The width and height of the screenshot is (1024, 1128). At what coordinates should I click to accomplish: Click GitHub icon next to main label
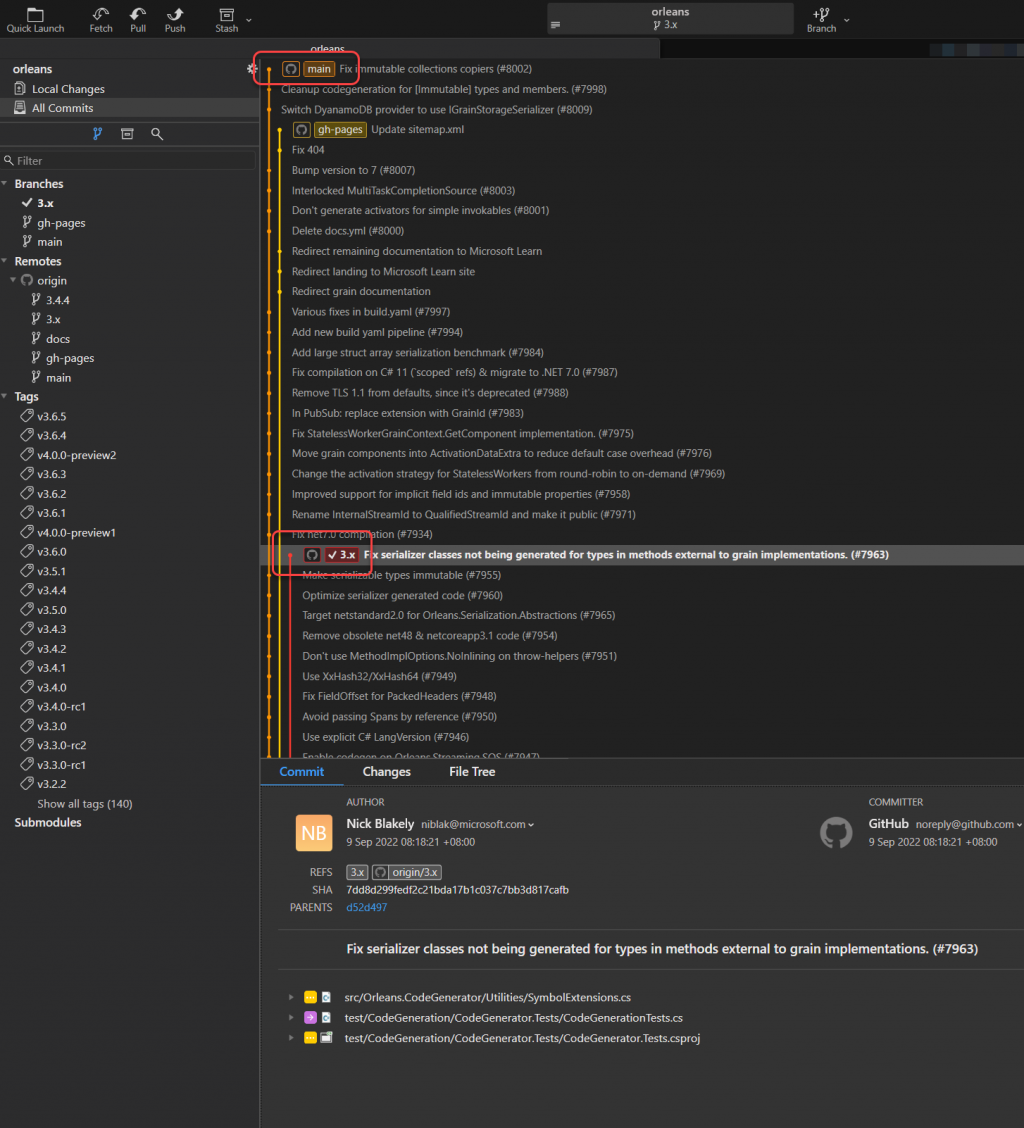click(291, 69)
